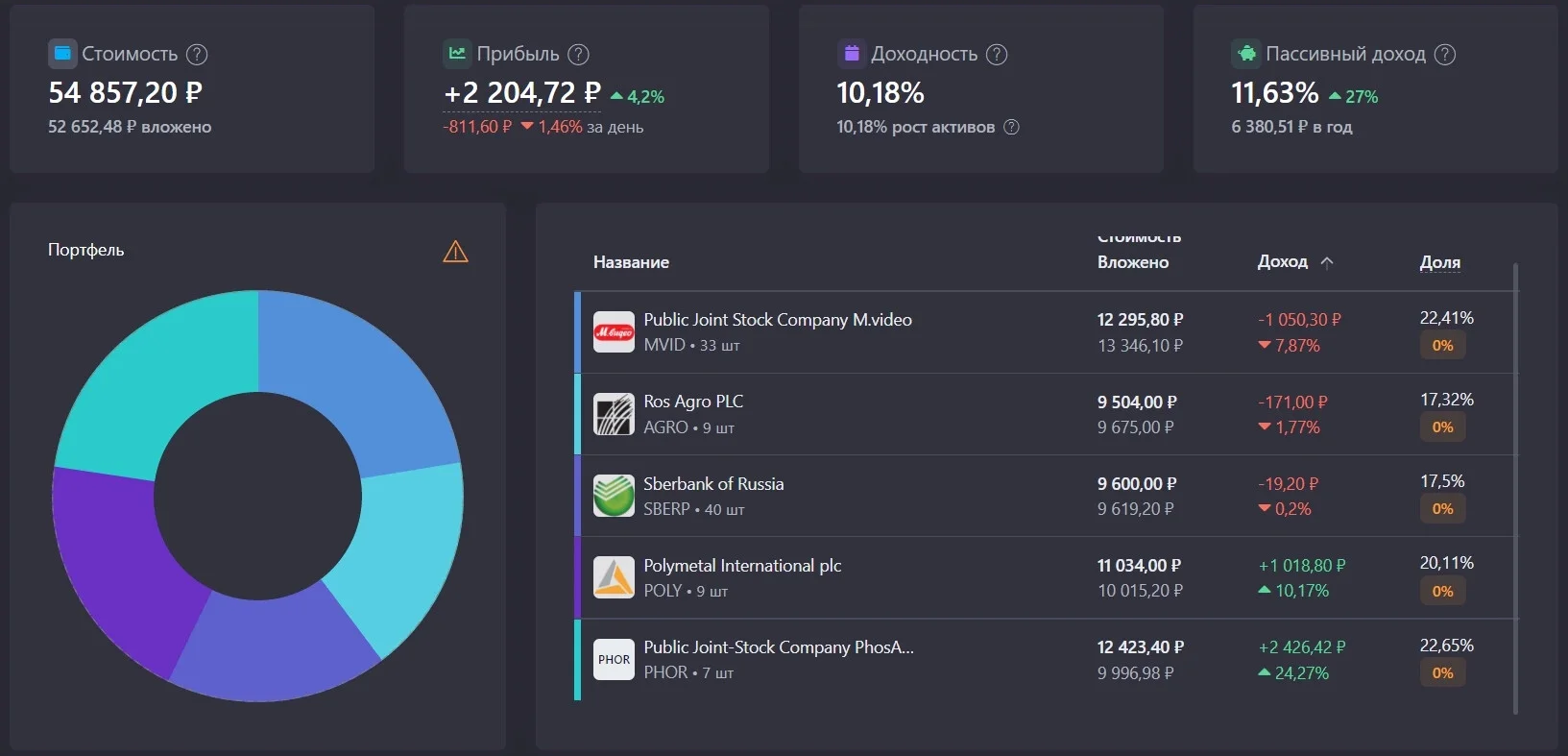The image size is (1568, 756).
Task: Sort the table by Доход column header
Action: 1283,261
